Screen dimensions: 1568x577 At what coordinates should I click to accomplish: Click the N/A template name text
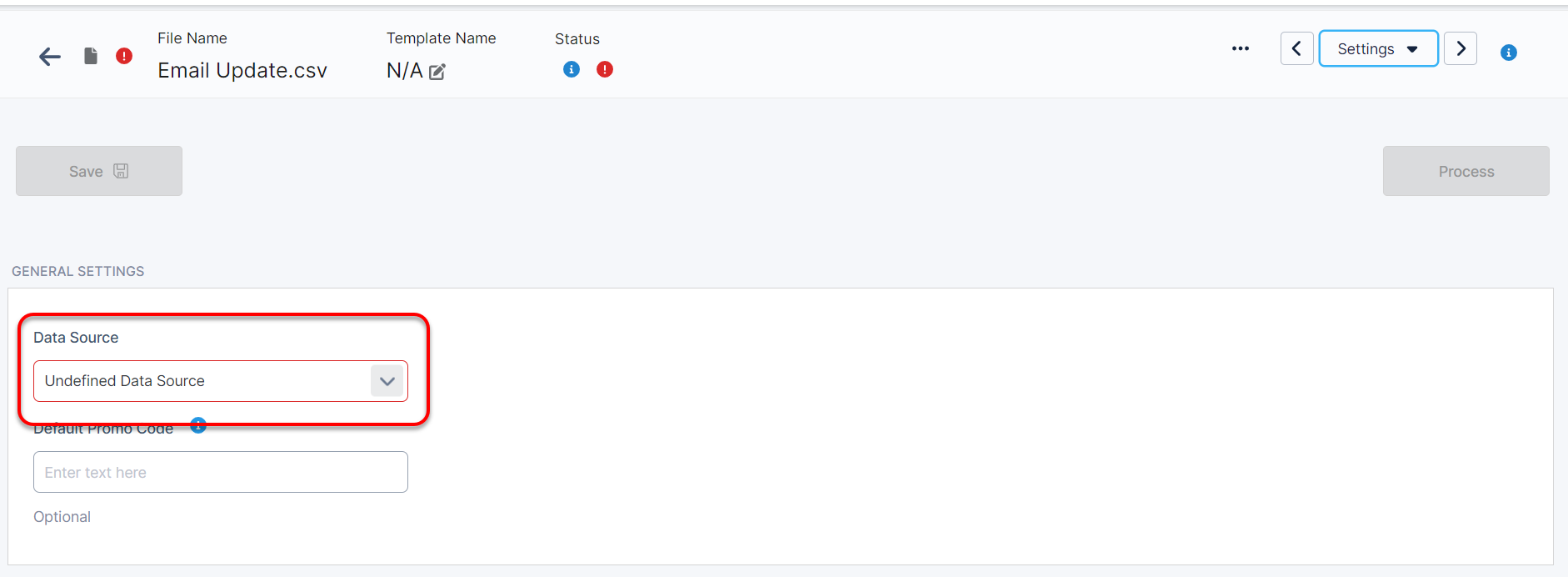[404, 71]
